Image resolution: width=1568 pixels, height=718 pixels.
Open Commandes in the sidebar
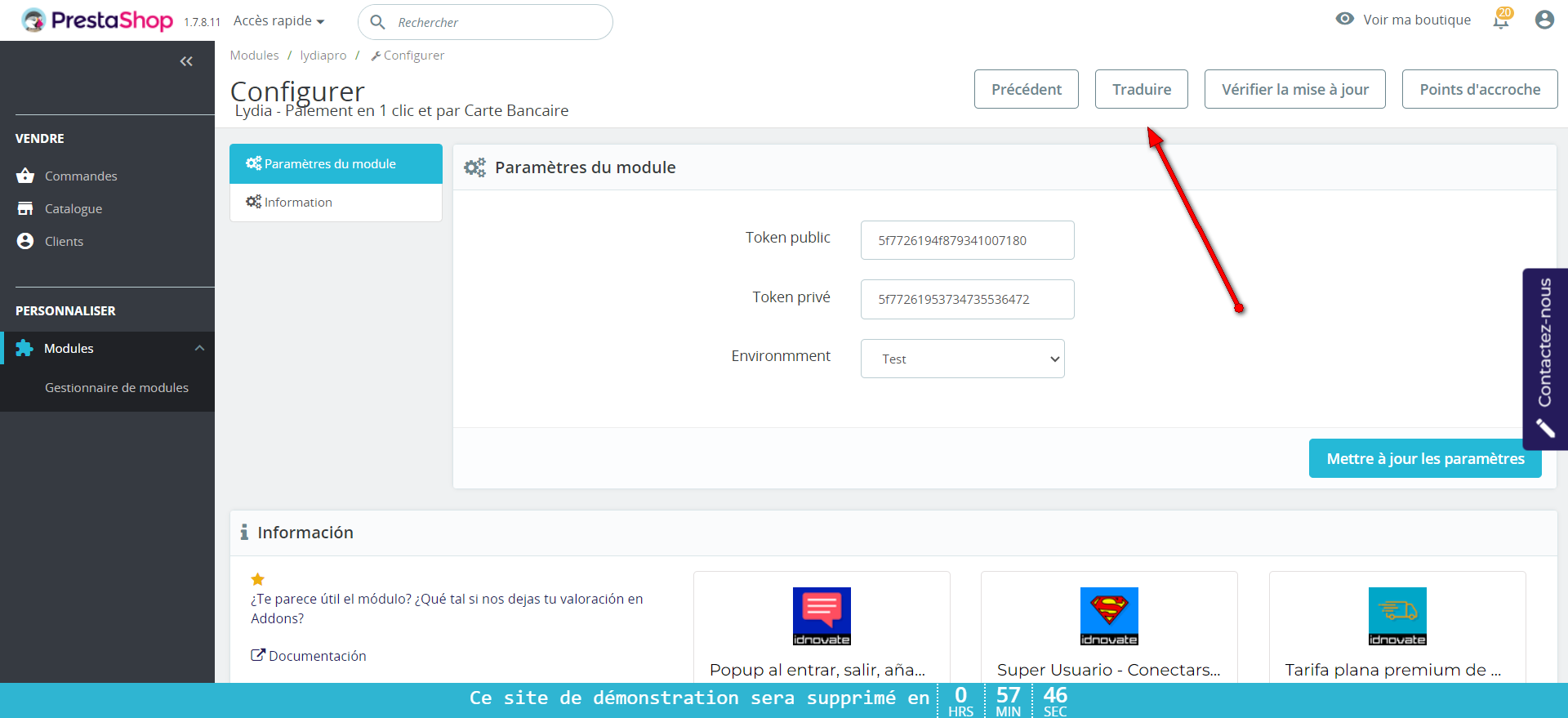click(x=81, y=176)
